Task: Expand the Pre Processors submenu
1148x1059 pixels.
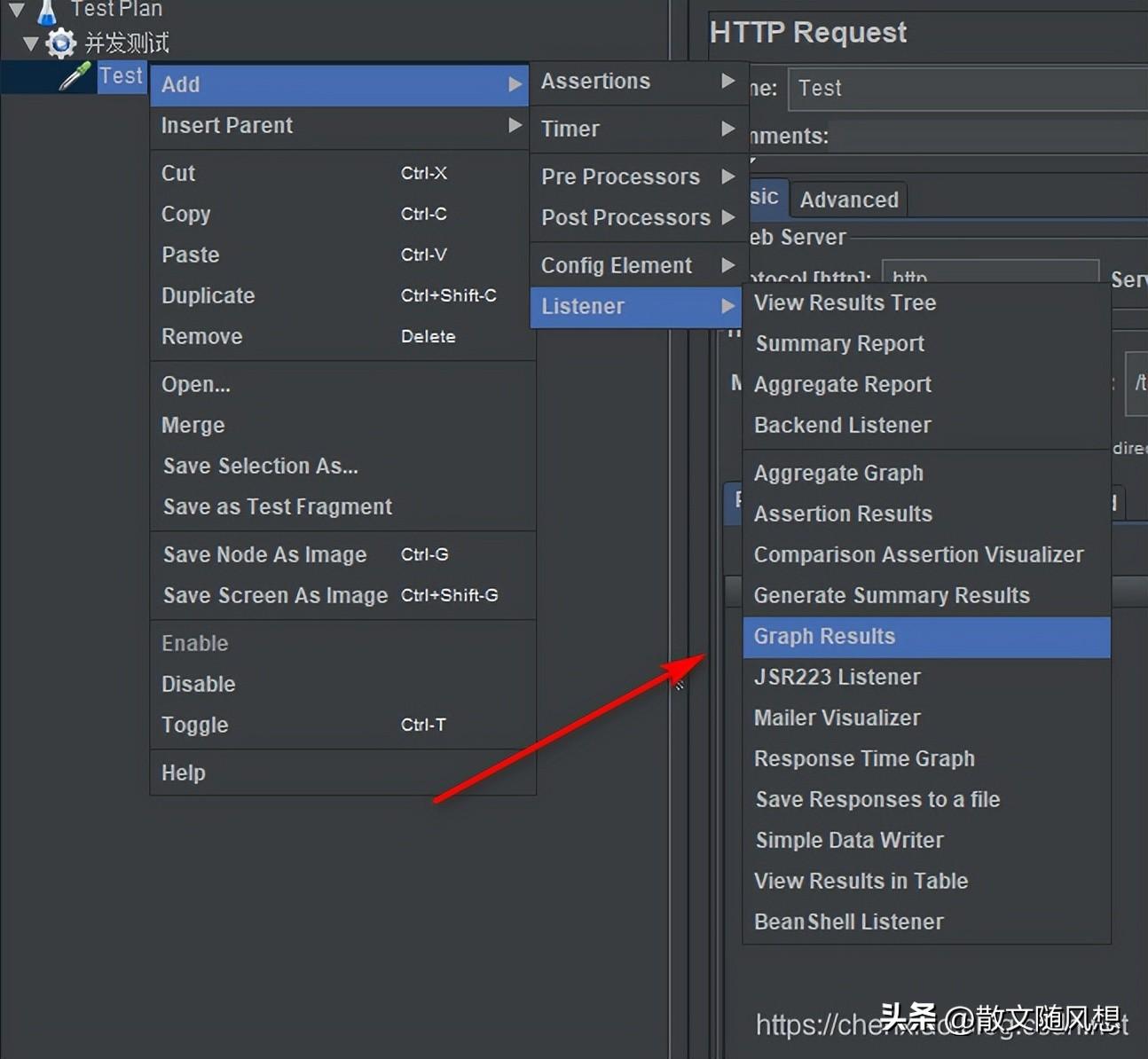Action: click(640, 177)
